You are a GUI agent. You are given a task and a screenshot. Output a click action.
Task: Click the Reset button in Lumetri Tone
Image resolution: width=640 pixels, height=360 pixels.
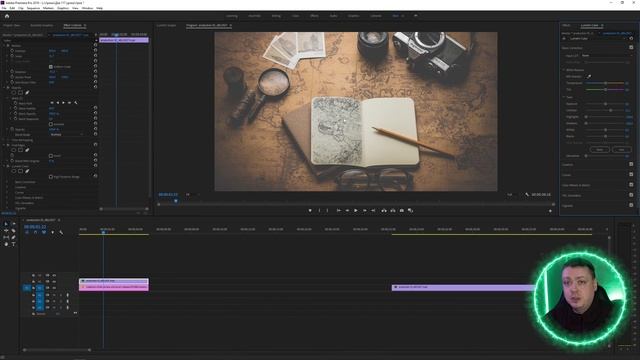pyautogui.click(x=600, y=149)
